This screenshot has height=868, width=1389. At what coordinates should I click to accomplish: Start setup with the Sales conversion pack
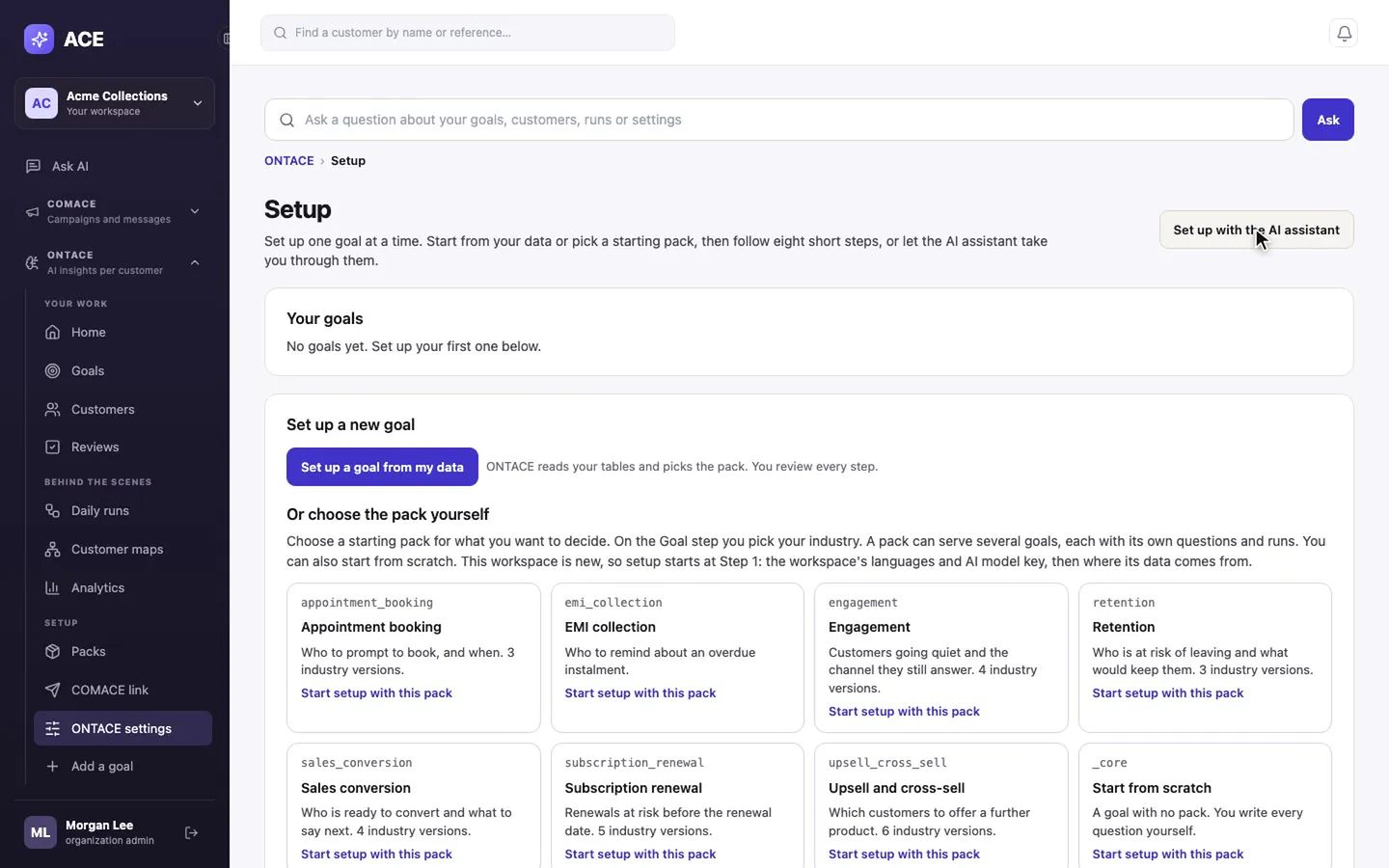point(376,854)
